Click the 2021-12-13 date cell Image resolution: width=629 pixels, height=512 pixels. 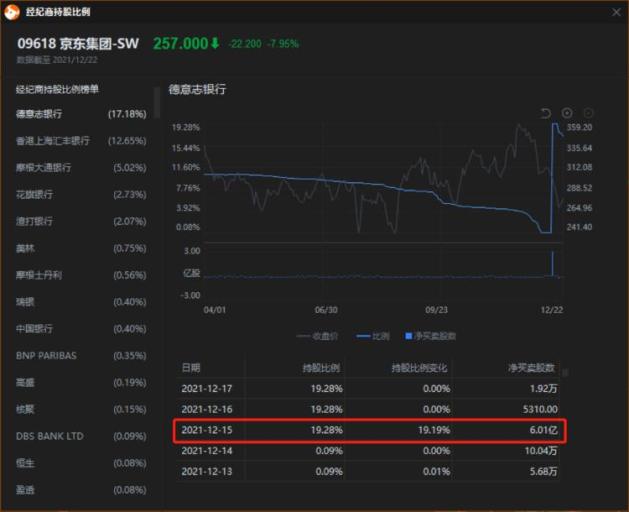[207, 471]
